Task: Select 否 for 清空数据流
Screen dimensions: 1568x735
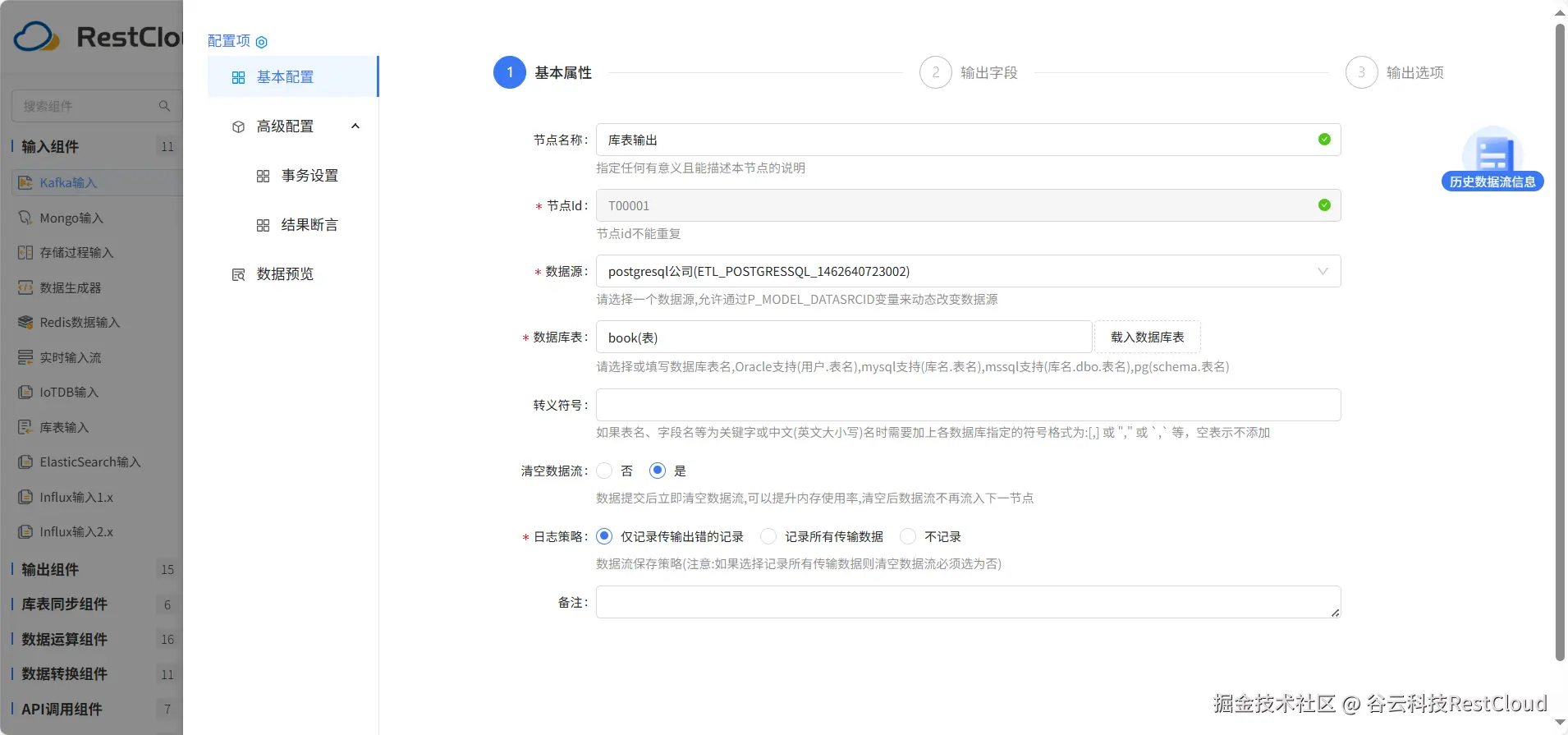Action: [x=605, y=471]
